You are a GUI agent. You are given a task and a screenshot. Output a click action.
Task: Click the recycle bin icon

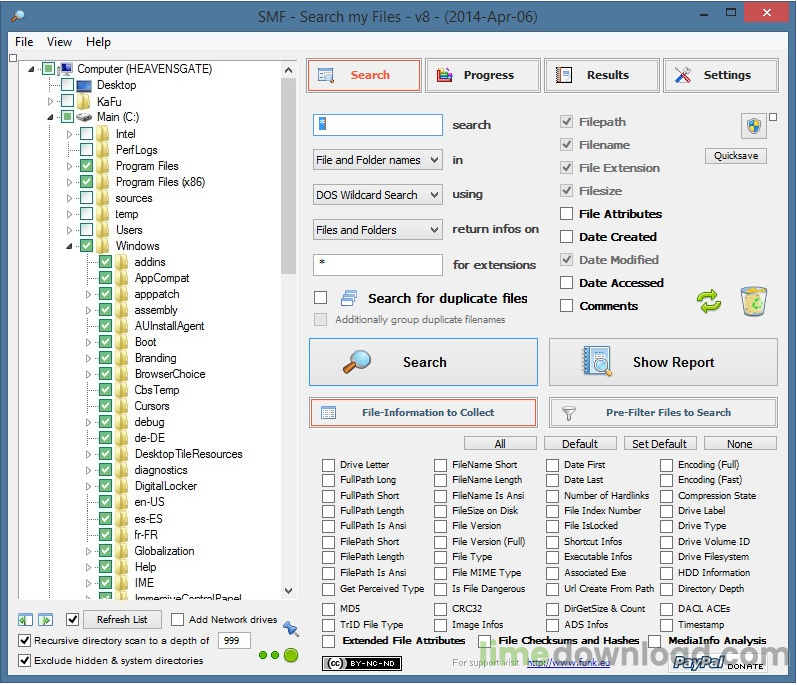pyautogui.click(x=754, y=301)
